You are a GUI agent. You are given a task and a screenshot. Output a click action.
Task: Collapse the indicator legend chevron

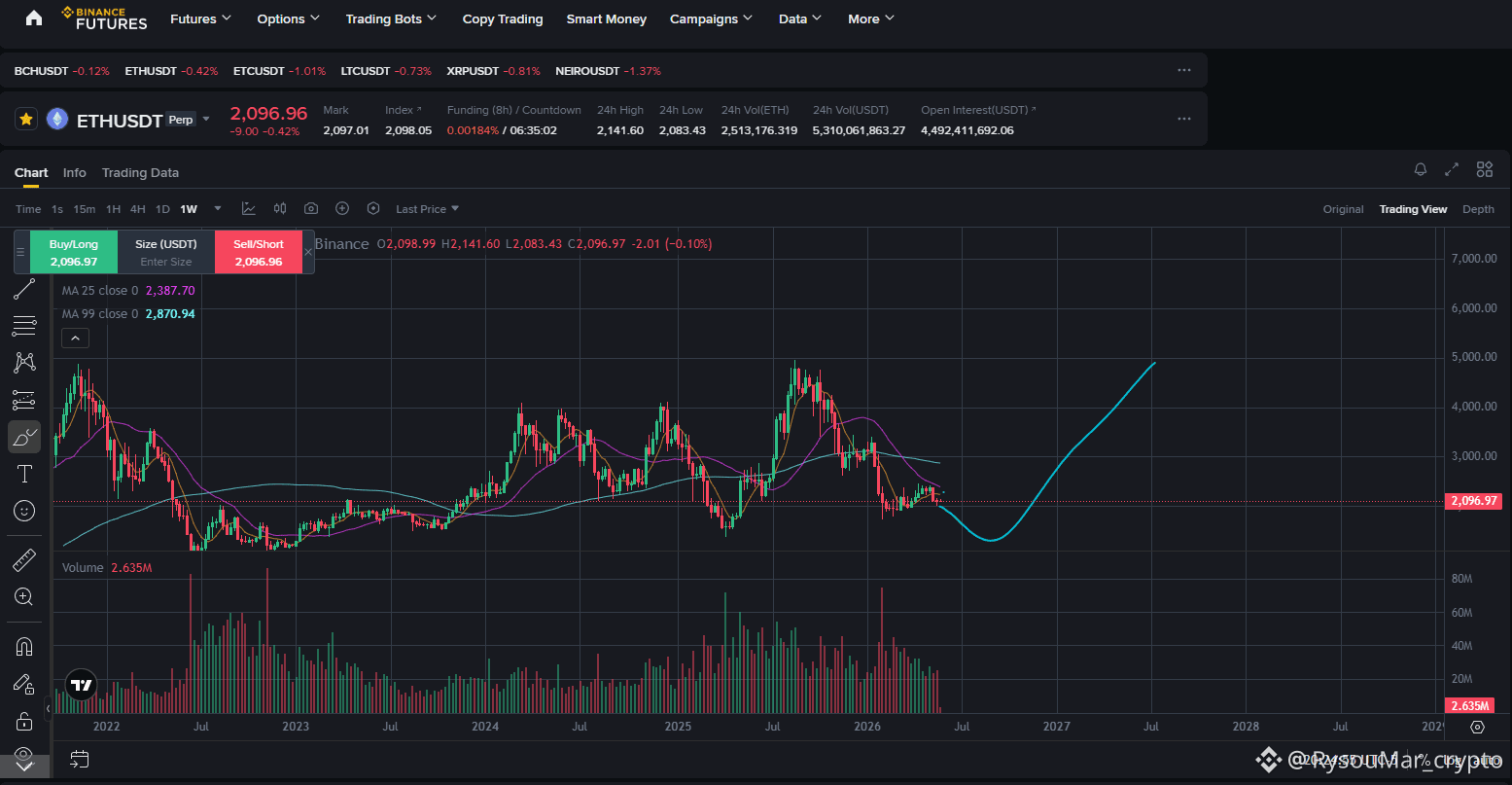pos(75,338)
